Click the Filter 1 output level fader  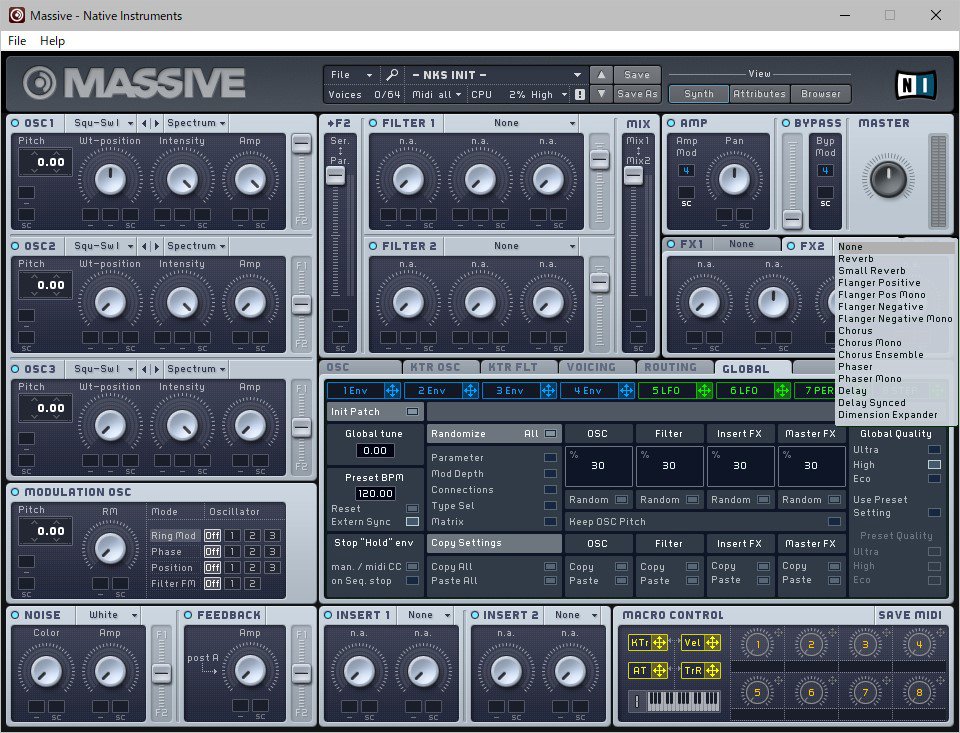coord(599,160)
